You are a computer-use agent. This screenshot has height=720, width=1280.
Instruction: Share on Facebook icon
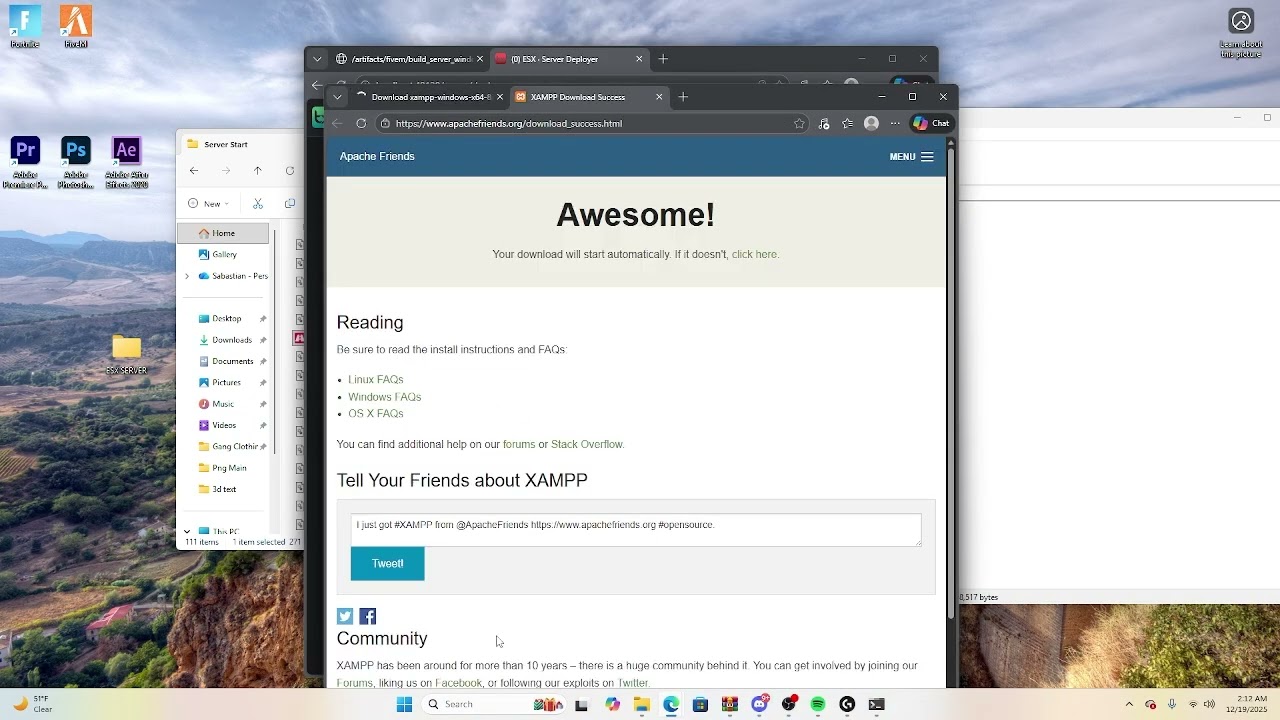point(368,616)
